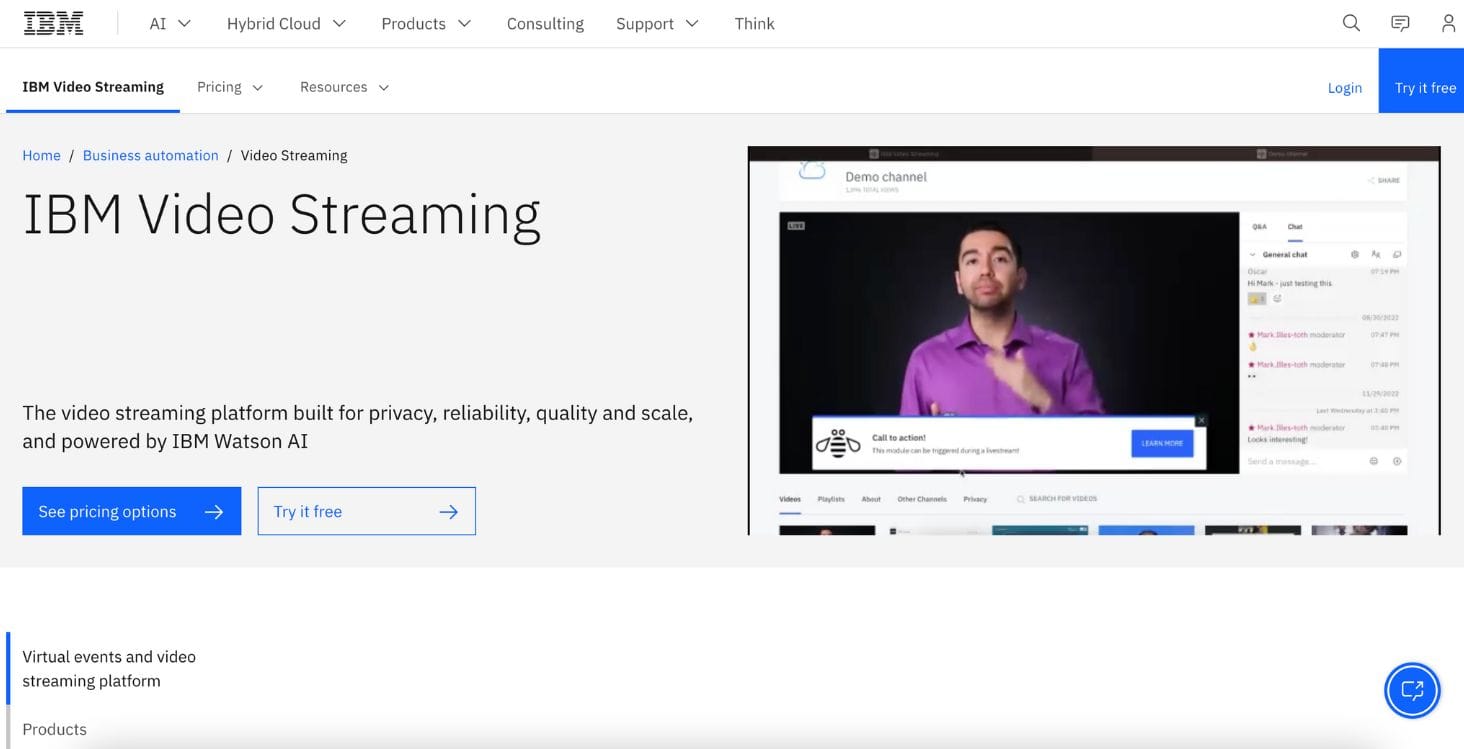Go to Home breadcrumb

click(41, 155)
